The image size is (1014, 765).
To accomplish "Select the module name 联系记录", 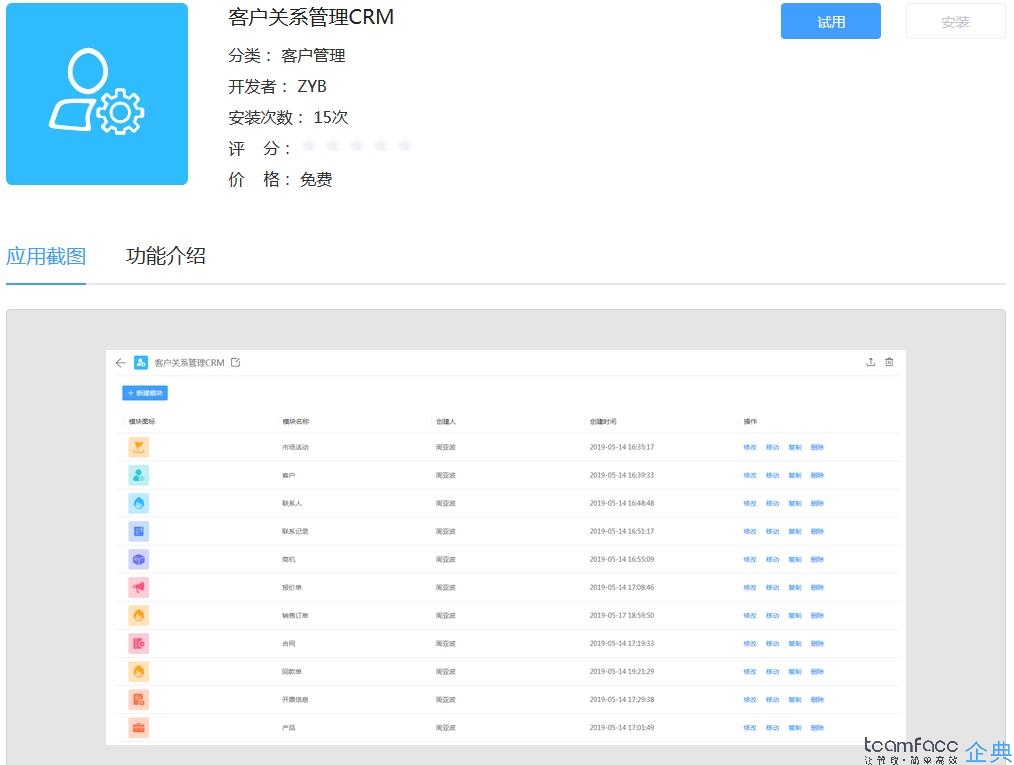I will click(x=295, y=532).
